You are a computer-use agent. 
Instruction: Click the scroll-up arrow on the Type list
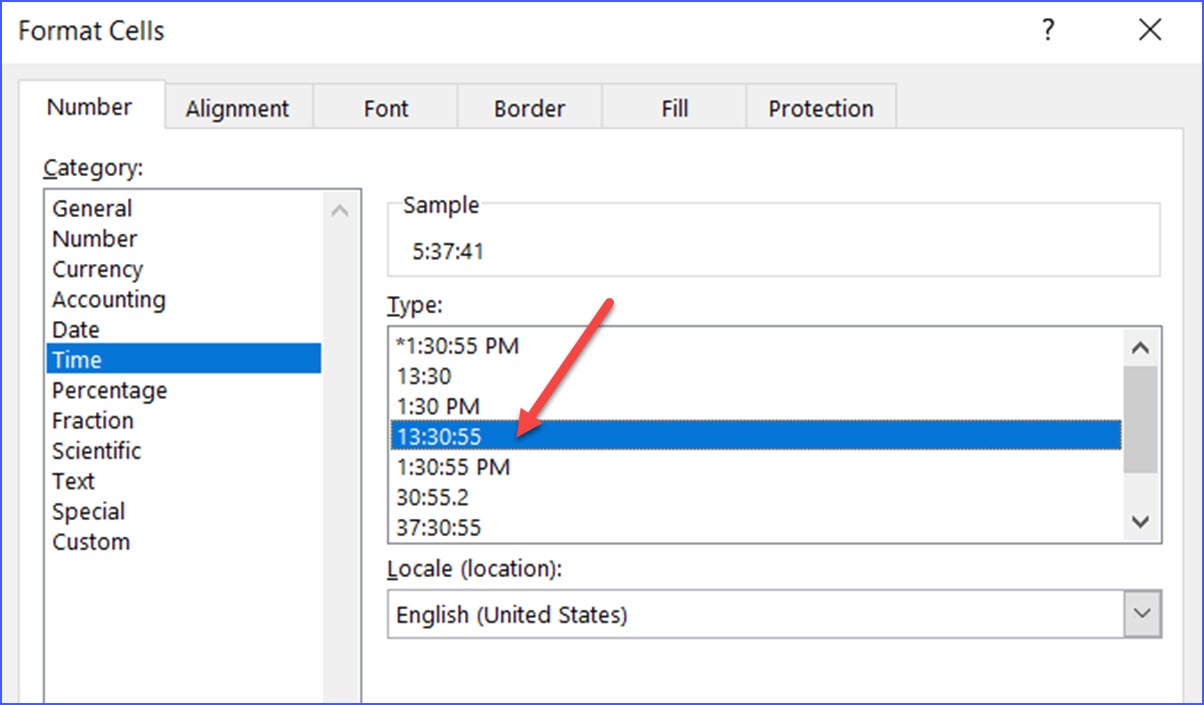point(1141,347)
